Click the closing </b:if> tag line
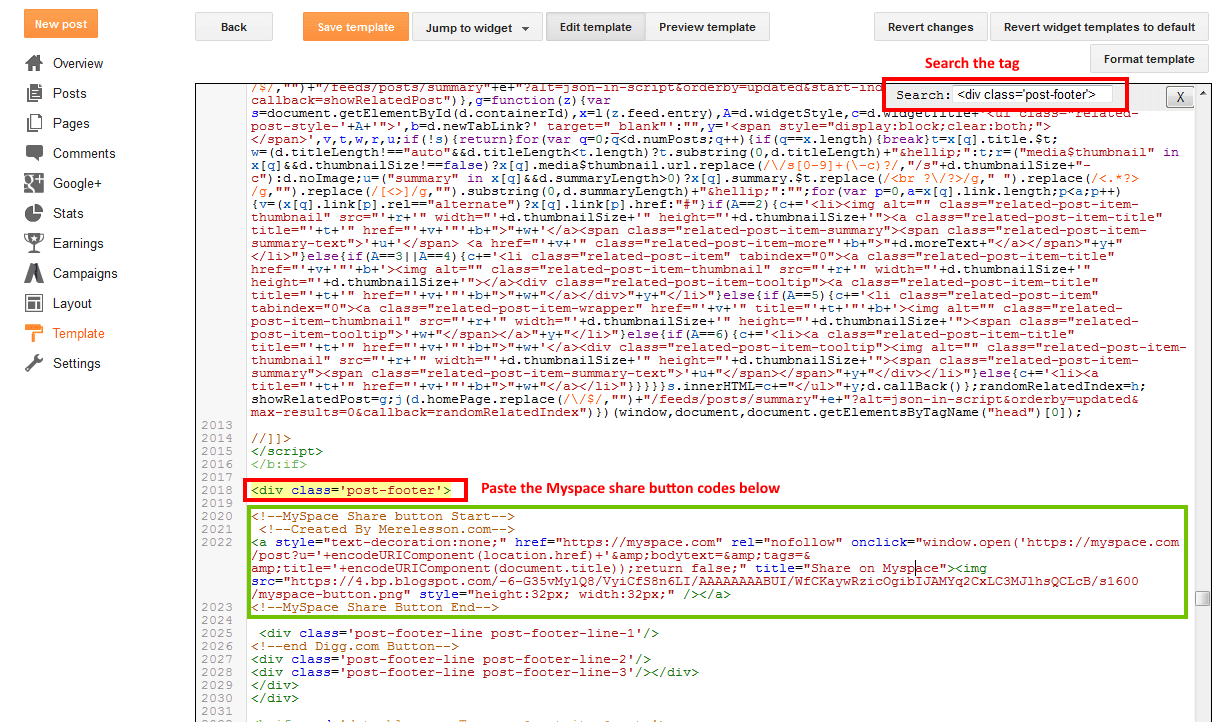Image resolution: width=1220 pixels, height=722 pixels. coord(279,464)
